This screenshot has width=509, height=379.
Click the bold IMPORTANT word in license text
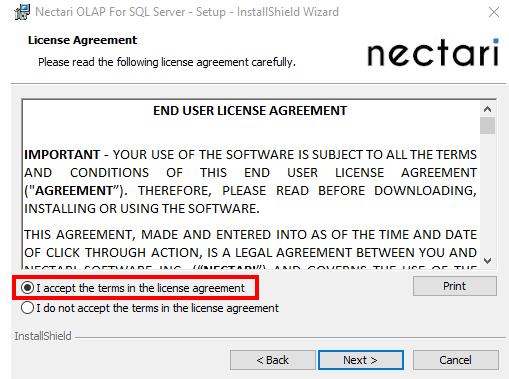[x=62, y=155]
